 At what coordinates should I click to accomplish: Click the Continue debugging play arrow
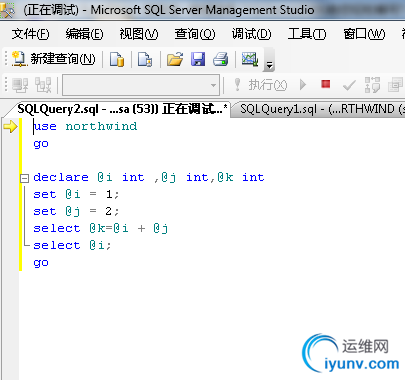[x=303, y=85]
